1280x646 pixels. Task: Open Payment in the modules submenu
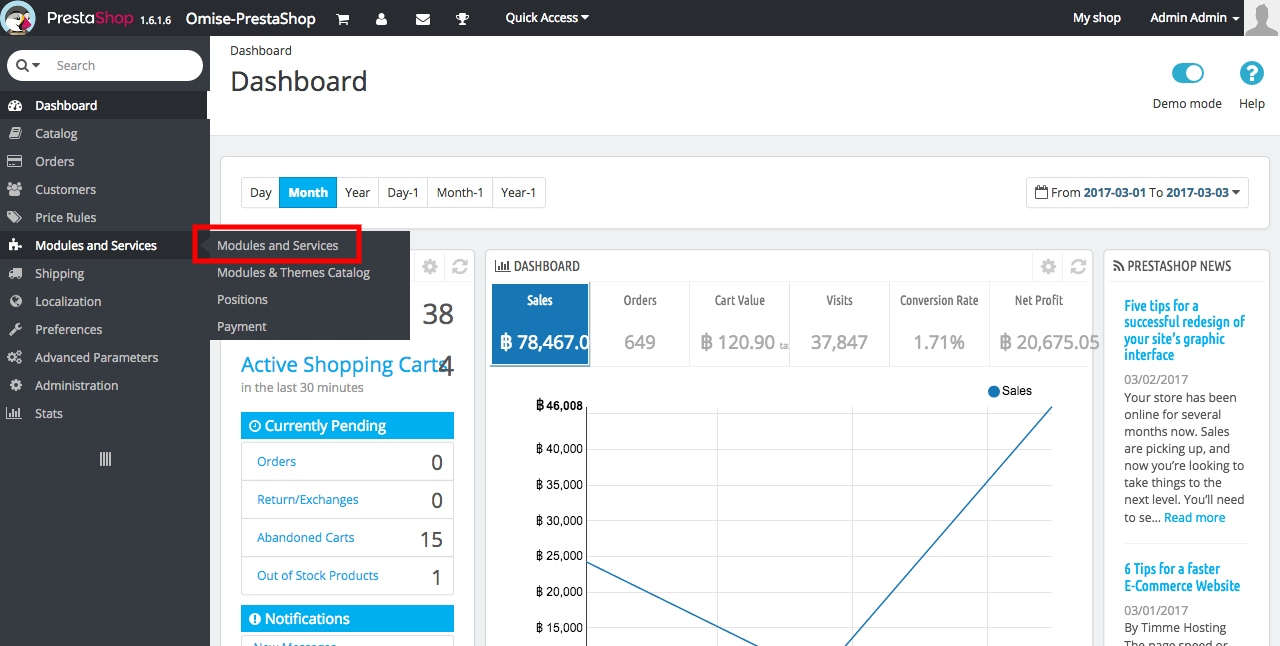coord(242,326)
